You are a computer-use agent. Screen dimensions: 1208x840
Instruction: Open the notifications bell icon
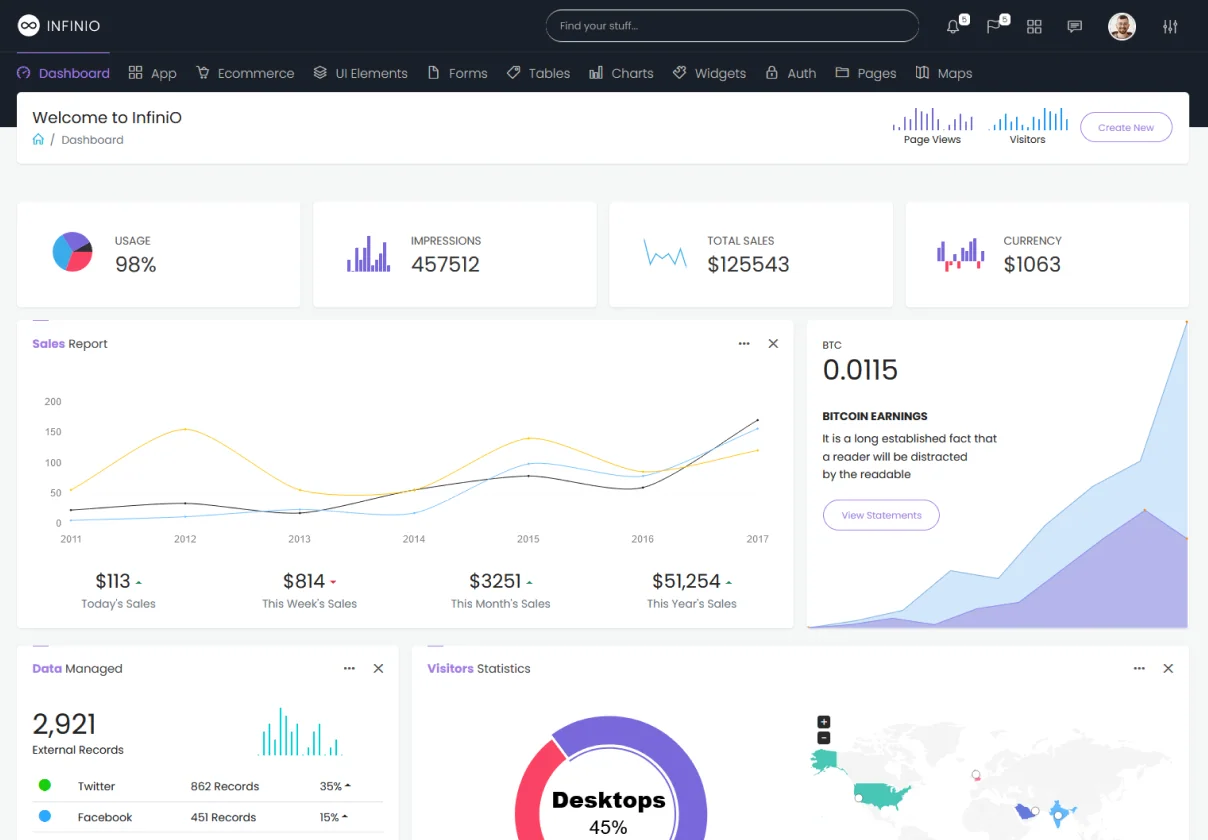click(x=953, y=27)
